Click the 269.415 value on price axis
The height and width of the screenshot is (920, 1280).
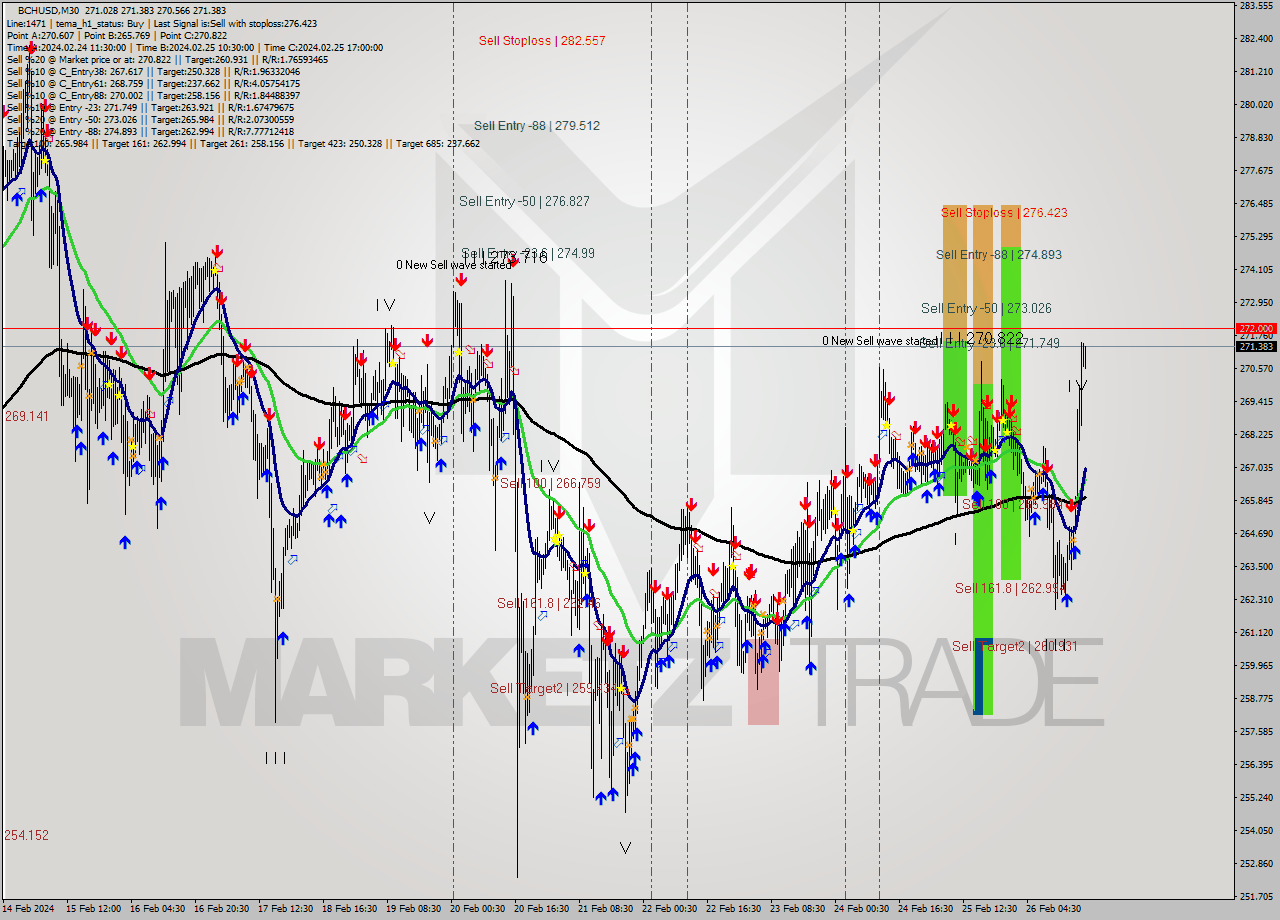(1256, 402)
